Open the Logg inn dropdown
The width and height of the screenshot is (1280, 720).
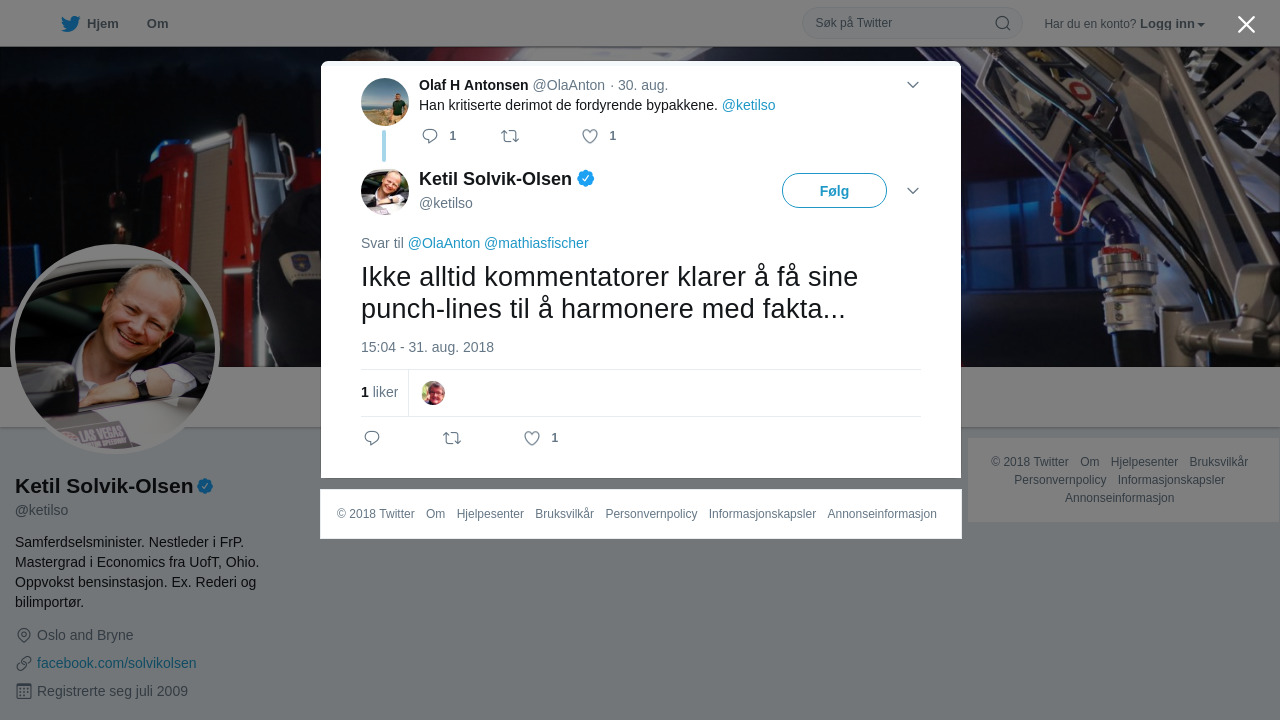click(x=1172, y=24)
